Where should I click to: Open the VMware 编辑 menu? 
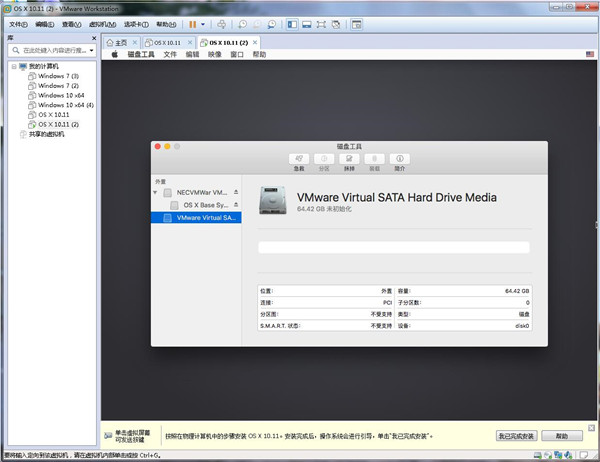(45, 24)
